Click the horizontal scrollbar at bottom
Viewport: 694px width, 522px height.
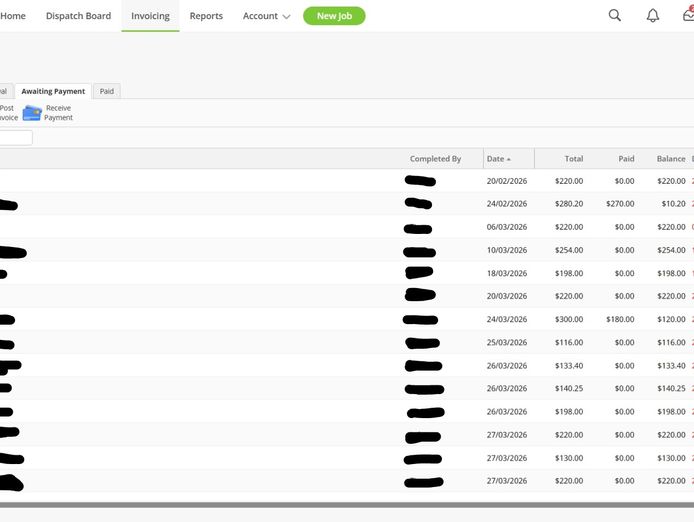click(x=347, y=505)
